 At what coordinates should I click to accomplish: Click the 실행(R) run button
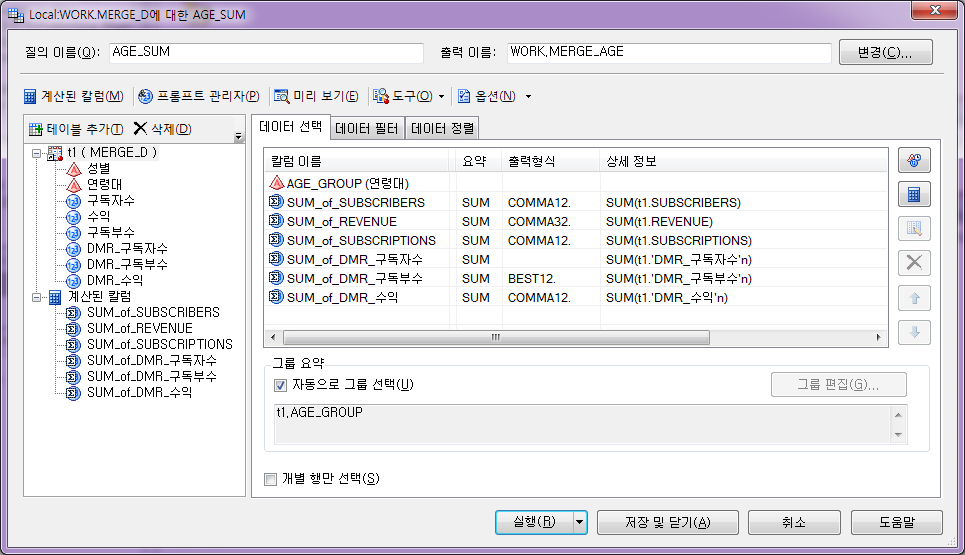[x=534, y=522]
